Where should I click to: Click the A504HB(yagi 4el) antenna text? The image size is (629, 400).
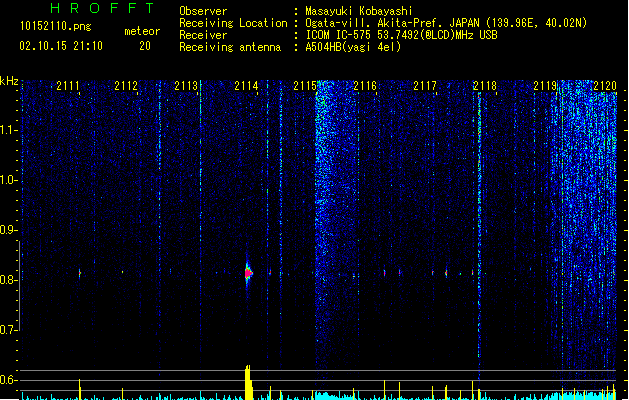coord(353,47)
